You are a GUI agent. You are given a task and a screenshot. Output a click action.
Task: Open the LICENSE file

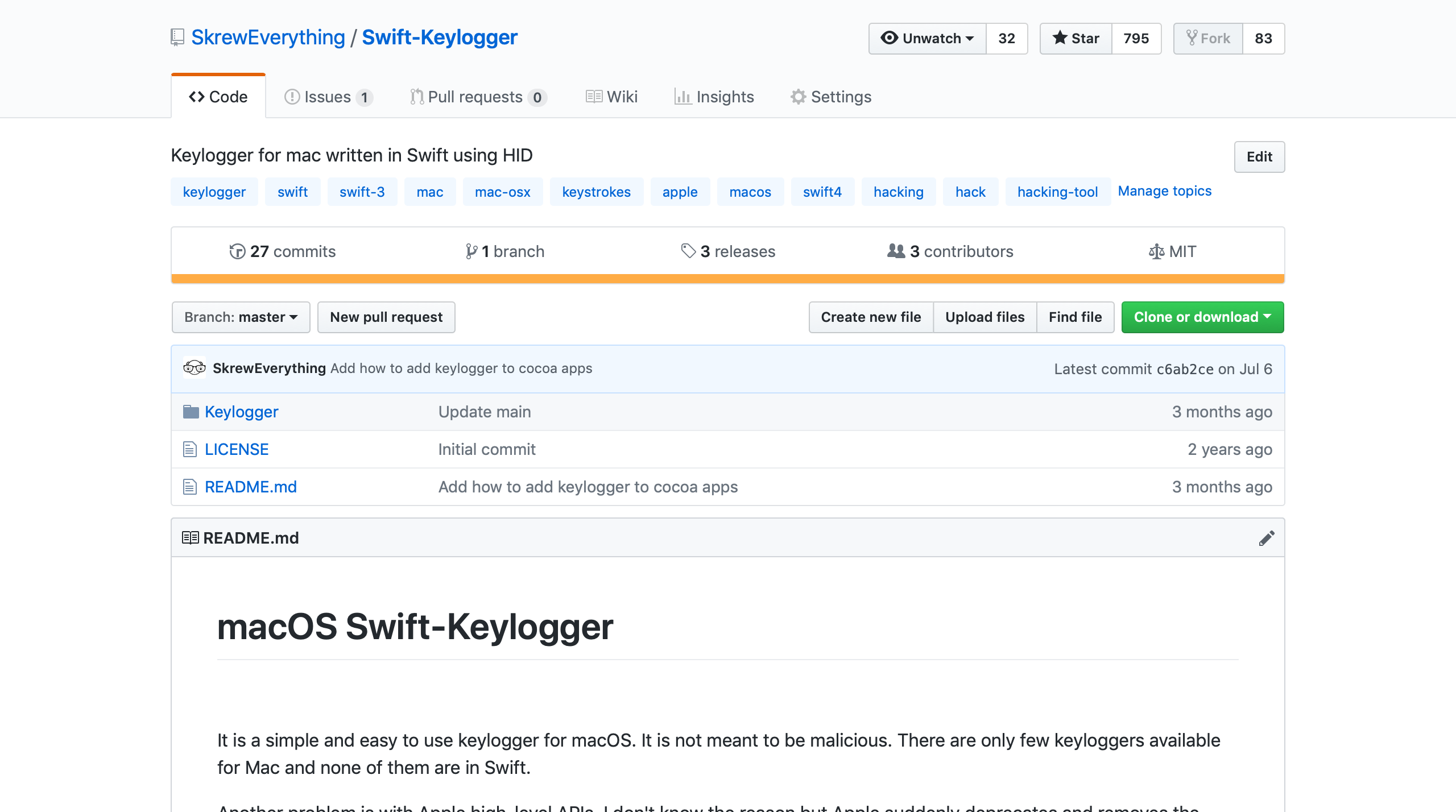237,449
